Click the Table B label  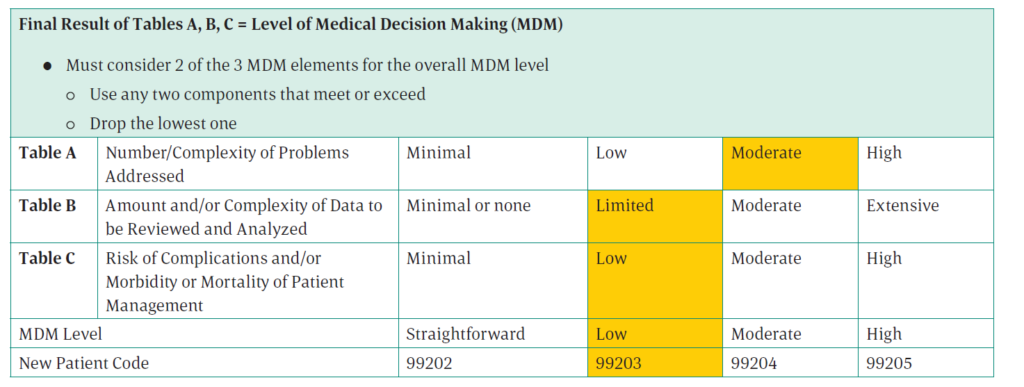[47, 206]
